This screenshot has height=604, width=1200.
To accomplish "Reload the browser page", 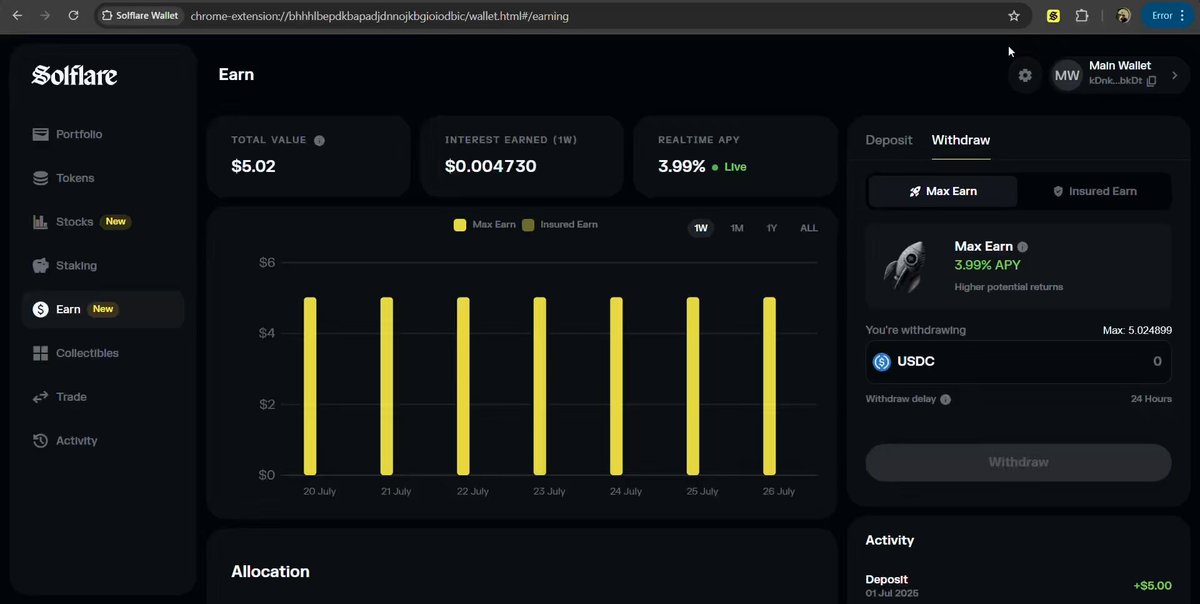I will click(x=73, y=16).
